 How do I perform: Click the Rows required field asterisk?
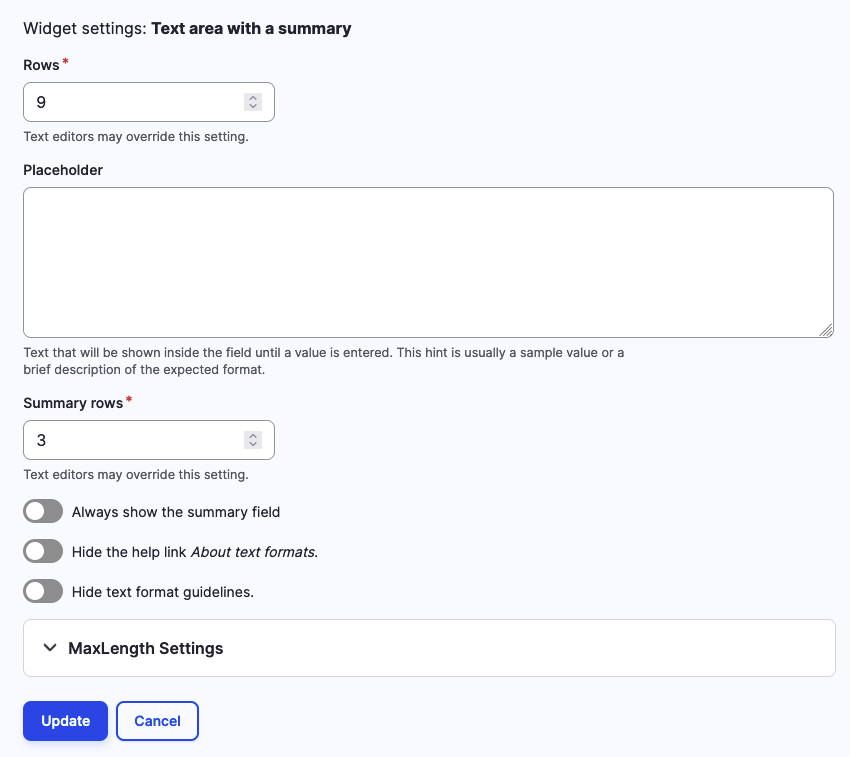(x=65, y=60)
